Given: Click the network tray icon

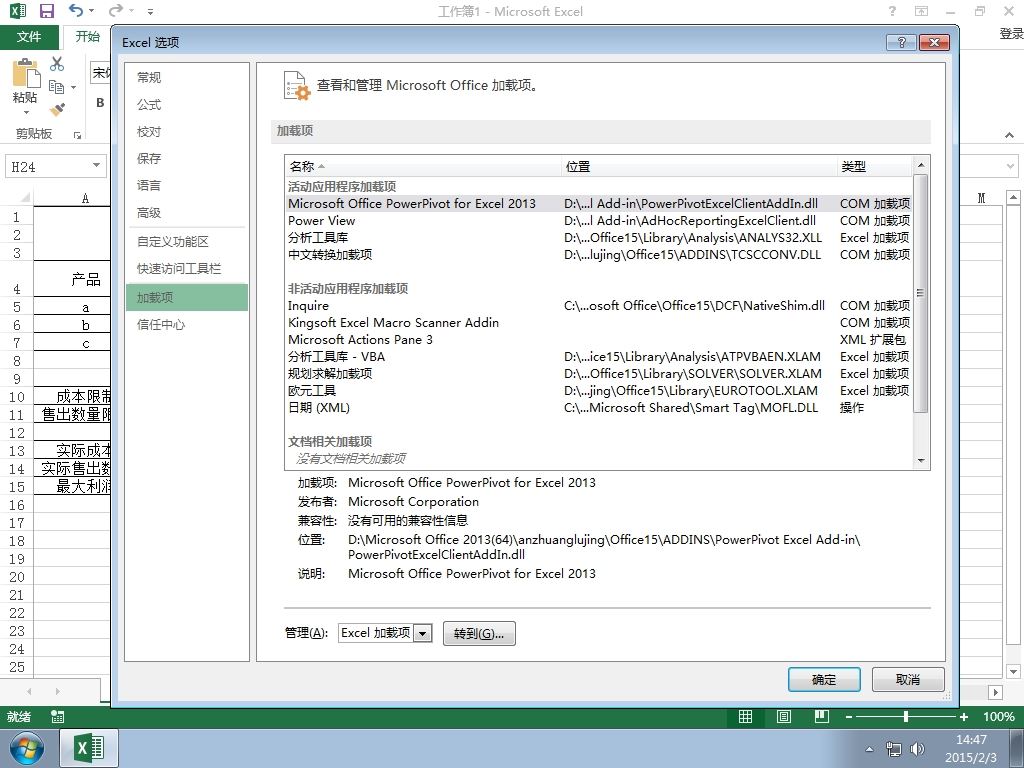Looking at the screenshot, I should click(x=893, y=749).
